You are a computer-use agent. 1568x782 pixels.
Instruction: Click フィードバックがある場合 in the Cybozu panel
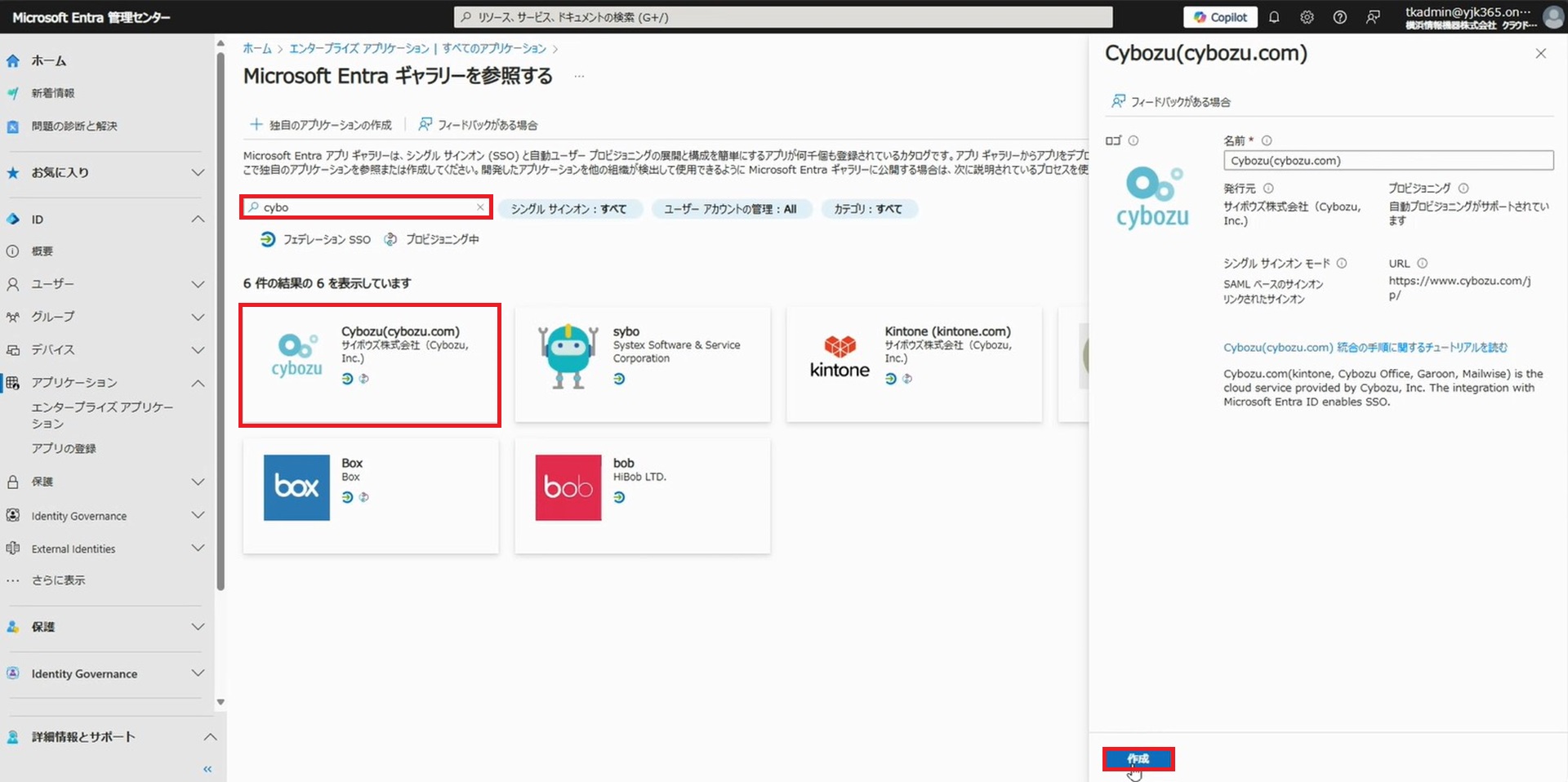tap(1171, 102)
